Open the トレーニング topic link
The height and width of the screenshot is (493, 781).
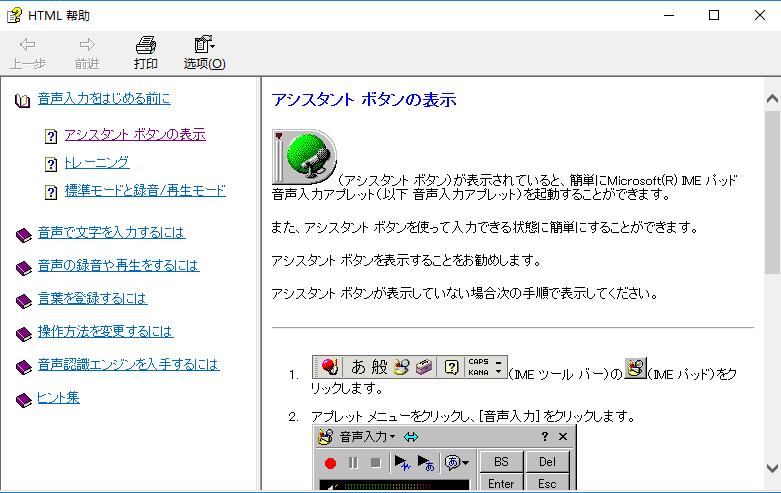tap(97, 162)
